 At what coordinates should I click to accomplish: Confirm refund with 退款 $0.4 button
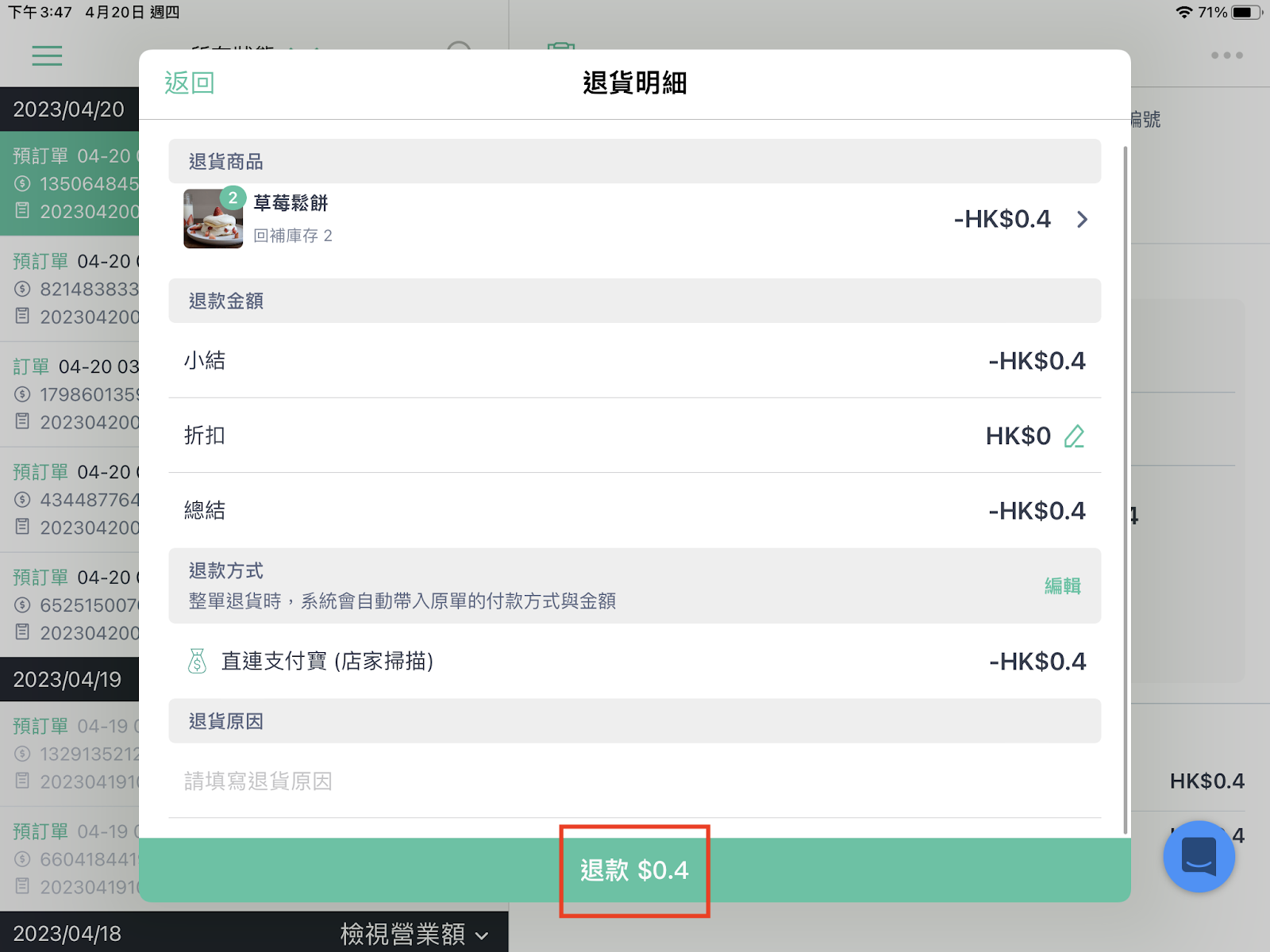634,870
